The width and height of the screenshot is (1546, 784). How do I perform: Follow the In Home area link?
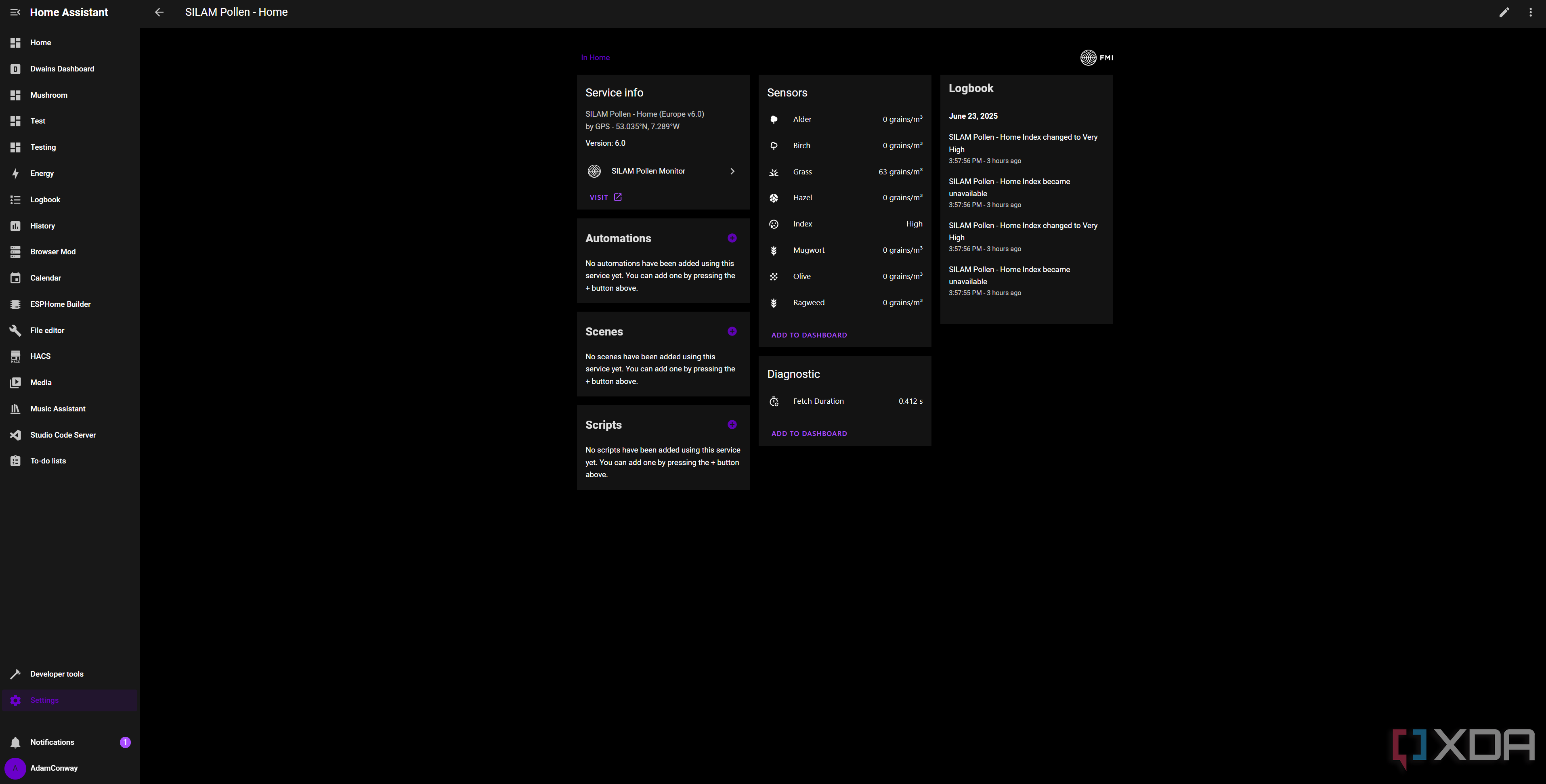click(x=596, y=58)
